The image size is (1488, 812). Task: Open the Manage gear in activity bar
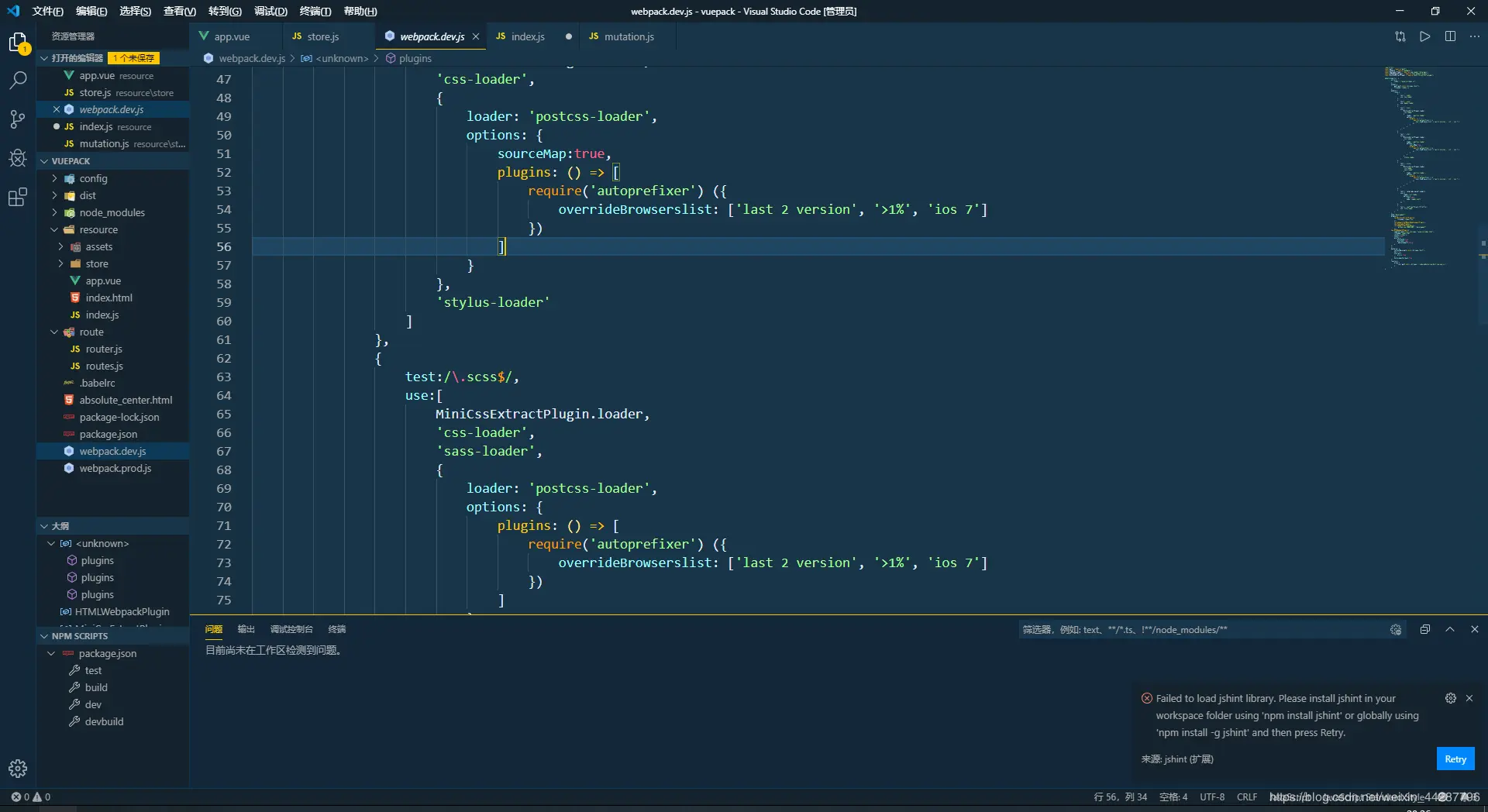click(x=18, y=768)
